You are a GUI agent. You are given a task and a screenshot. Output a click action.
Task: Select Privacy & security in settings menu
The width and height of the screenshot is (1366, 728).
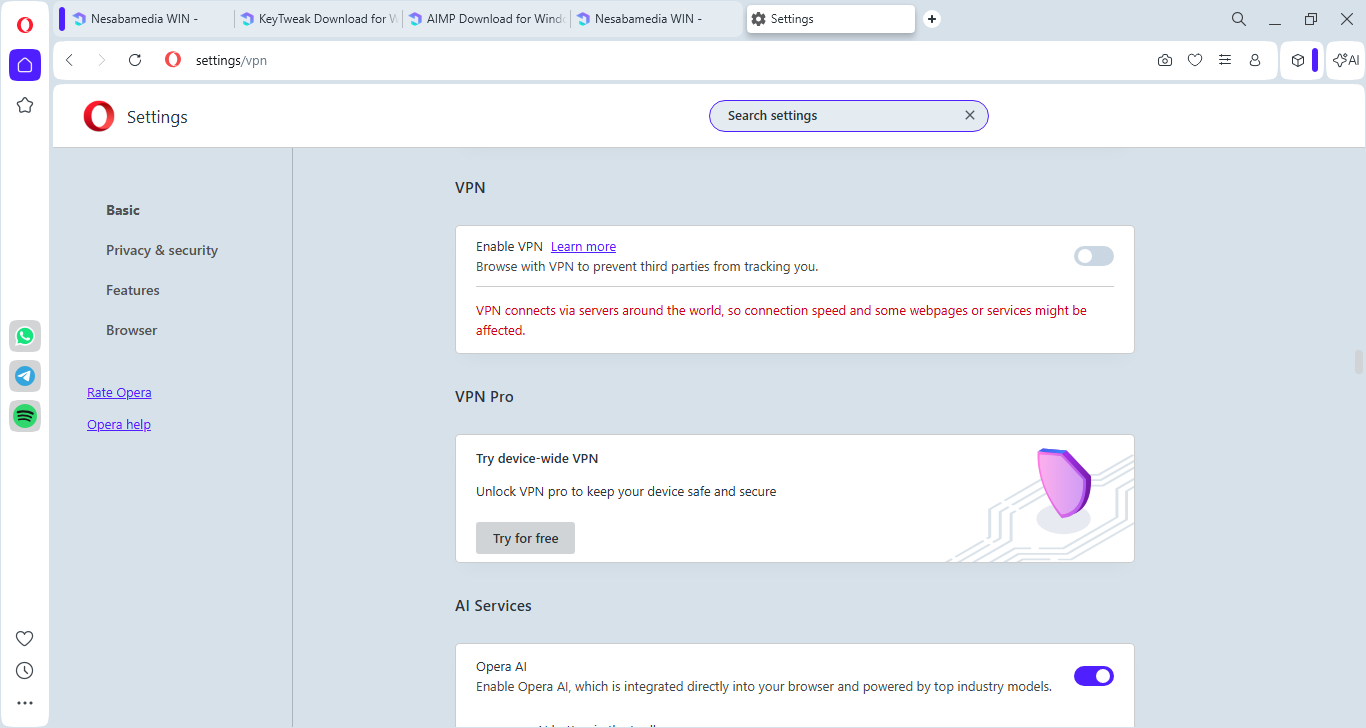tap(162, 250)
